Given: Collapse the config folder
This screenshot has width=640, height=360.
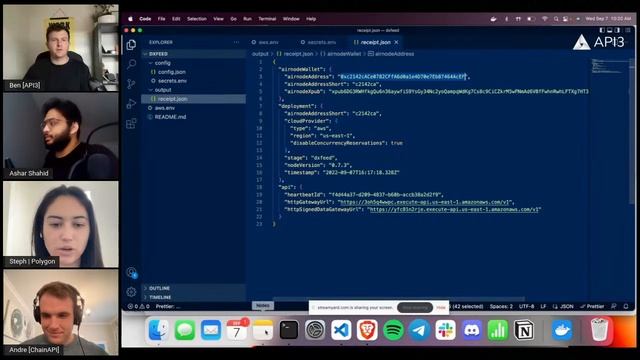Looking at the screenshot, I should pos(193,63).
